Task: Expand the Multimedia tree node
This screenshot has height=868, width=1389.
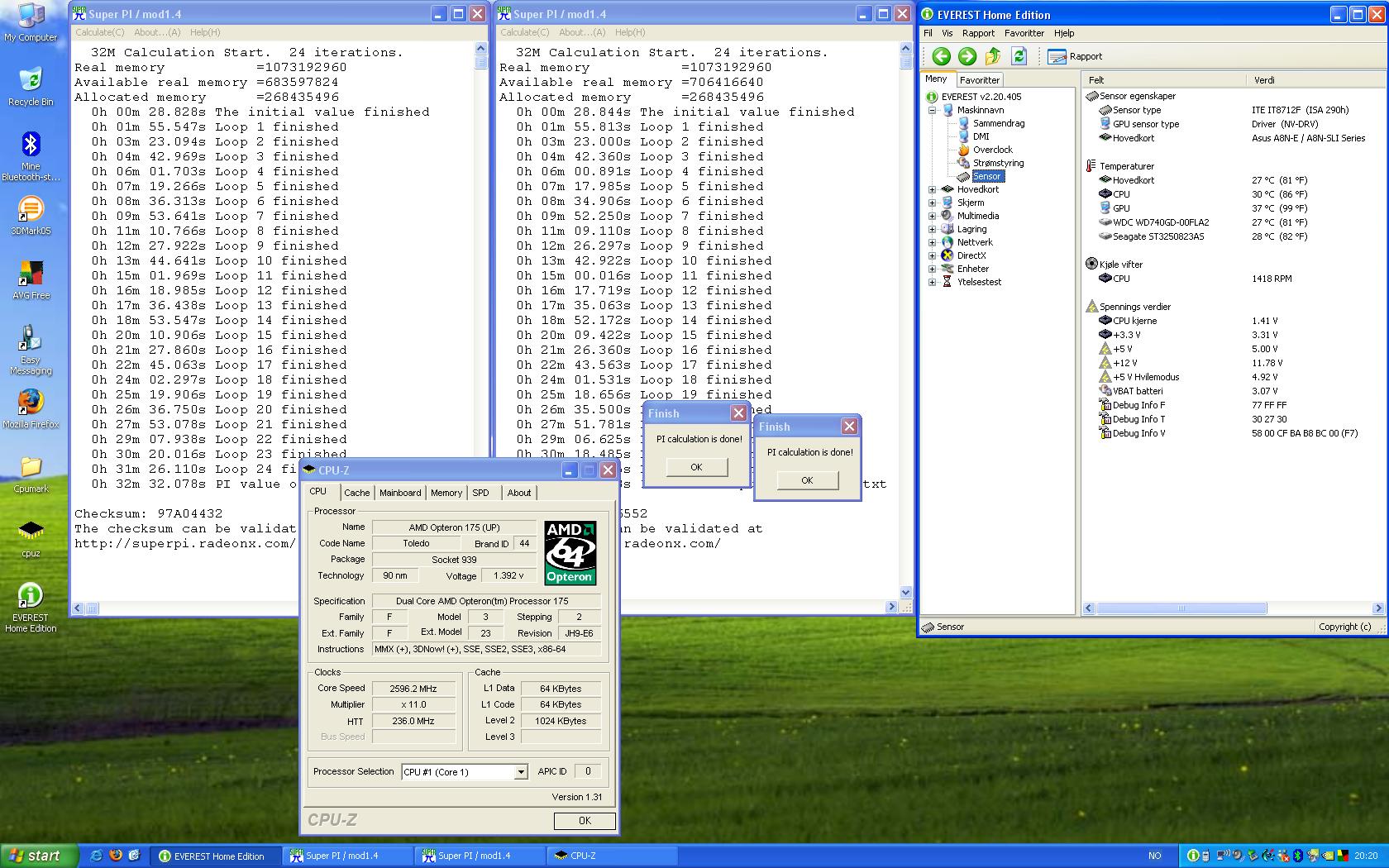Action: pyautogui.click(x=932, y=216)
